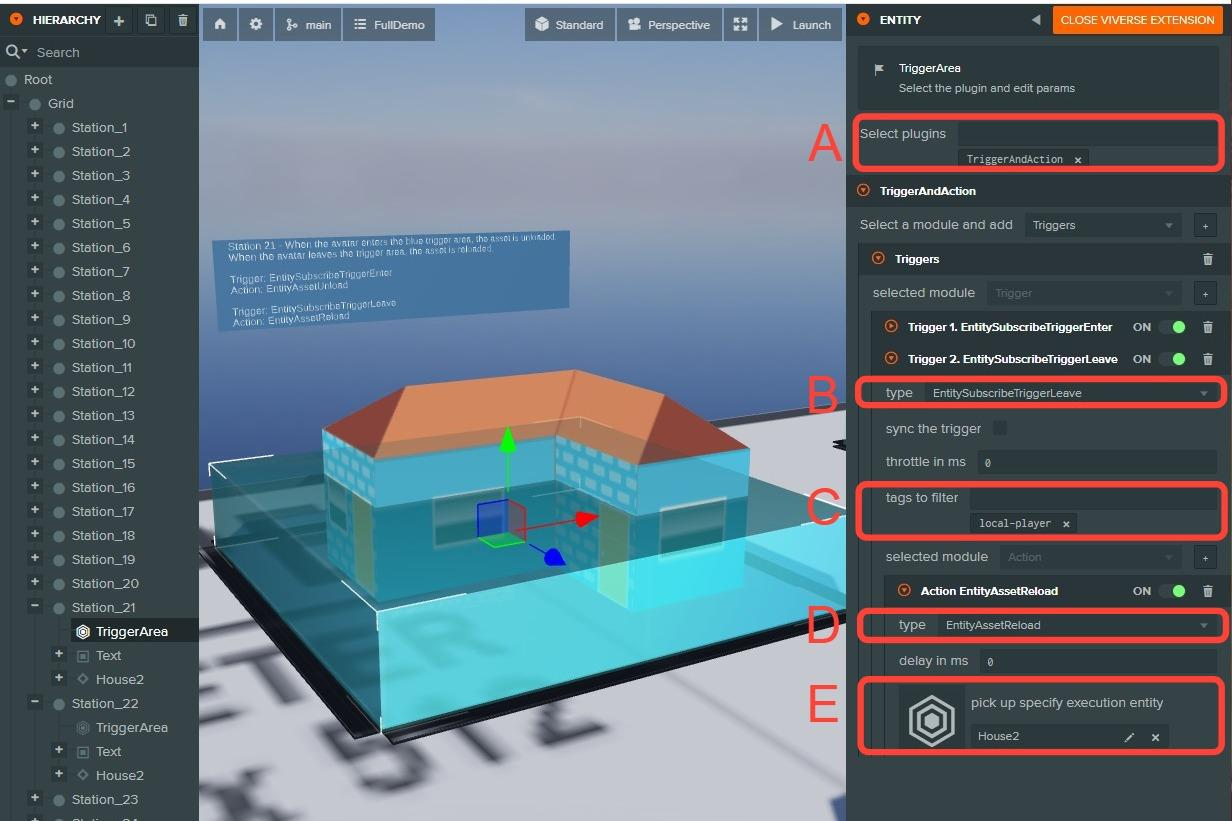
Task: Toggle Trigger 1 ON switch
Action: 1172,327
